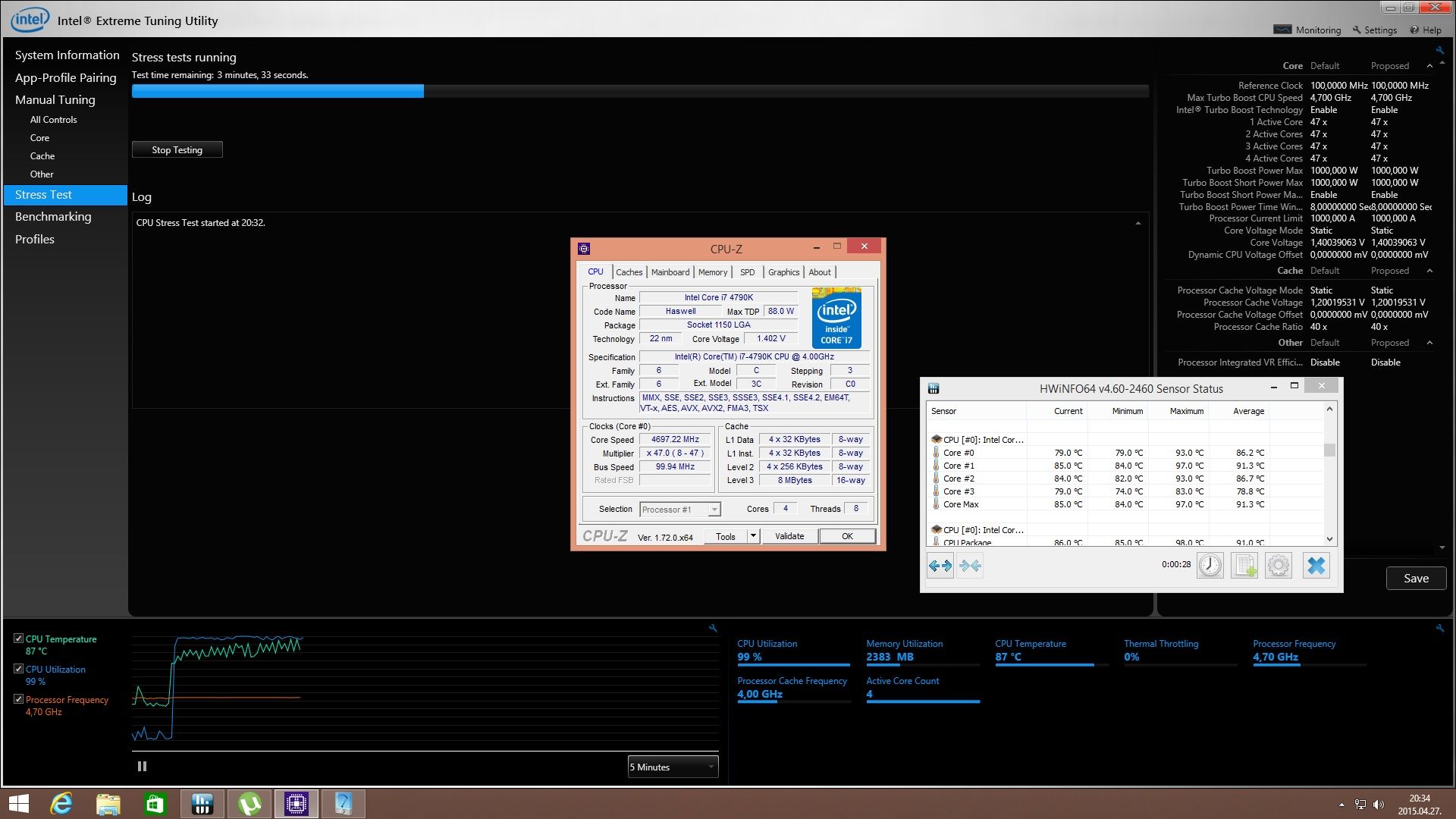Select All Controls under Manual Tuning
The image size is (1456, 819).
coord(53,120)
